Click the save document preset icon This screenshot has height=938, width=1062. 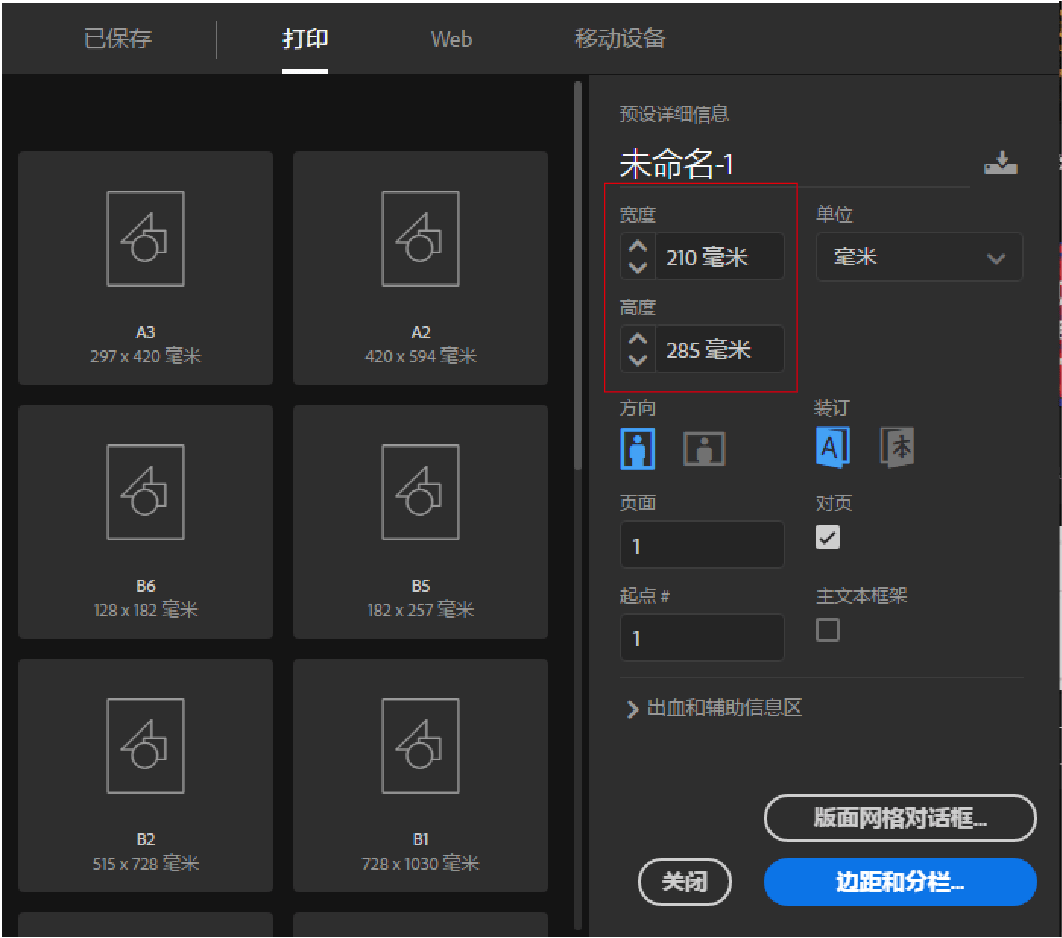(x=1000, y=163)
